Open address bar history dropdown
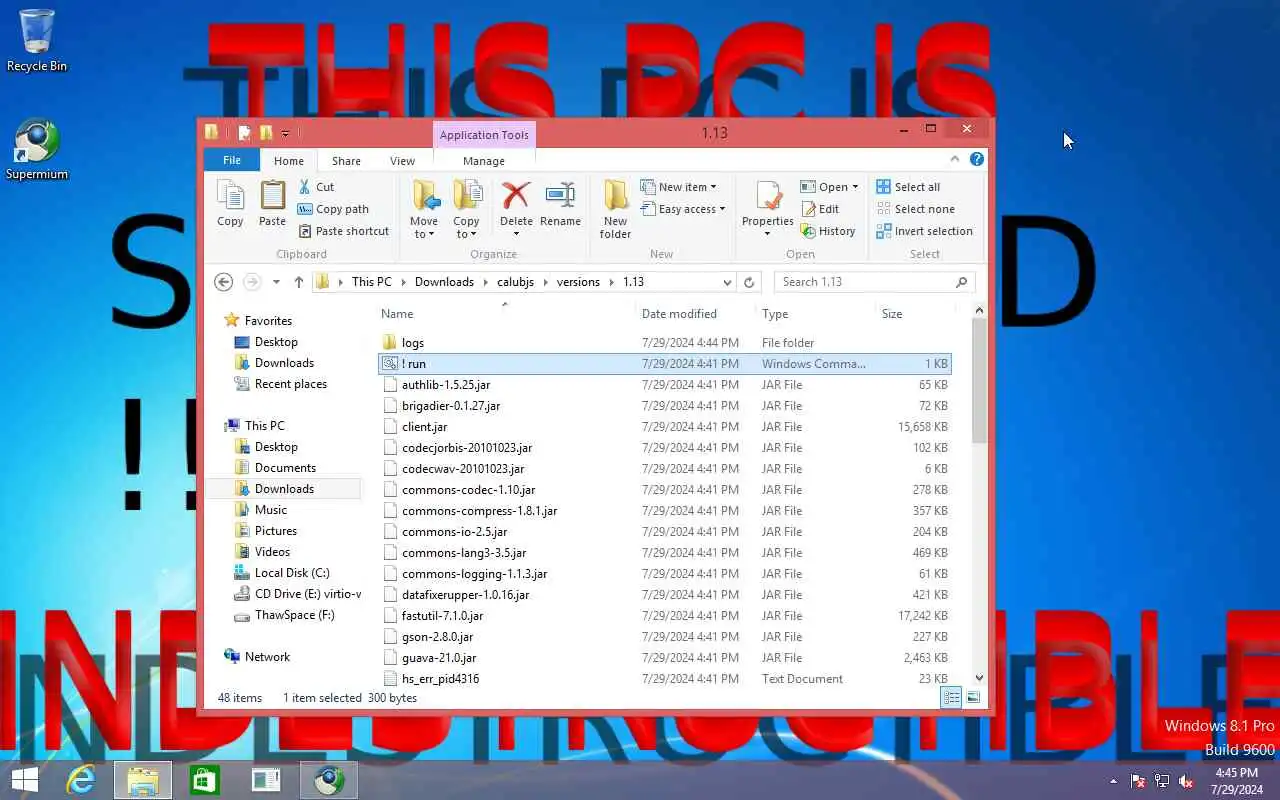The height and width of the screenshot is (800, 1280). point(727,282)
